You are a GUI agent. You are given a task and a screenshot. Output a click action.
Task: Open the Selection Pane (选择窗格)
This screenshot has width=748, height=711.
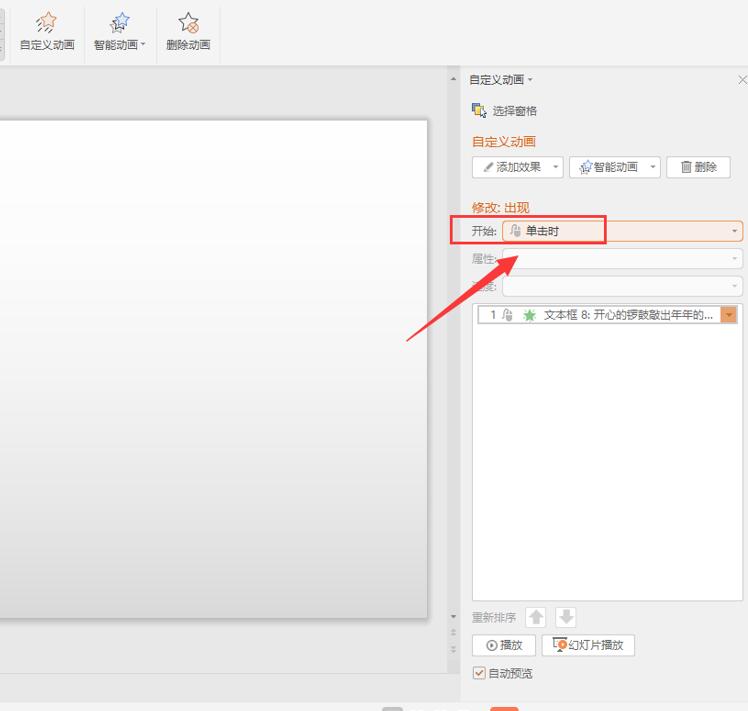504,111
